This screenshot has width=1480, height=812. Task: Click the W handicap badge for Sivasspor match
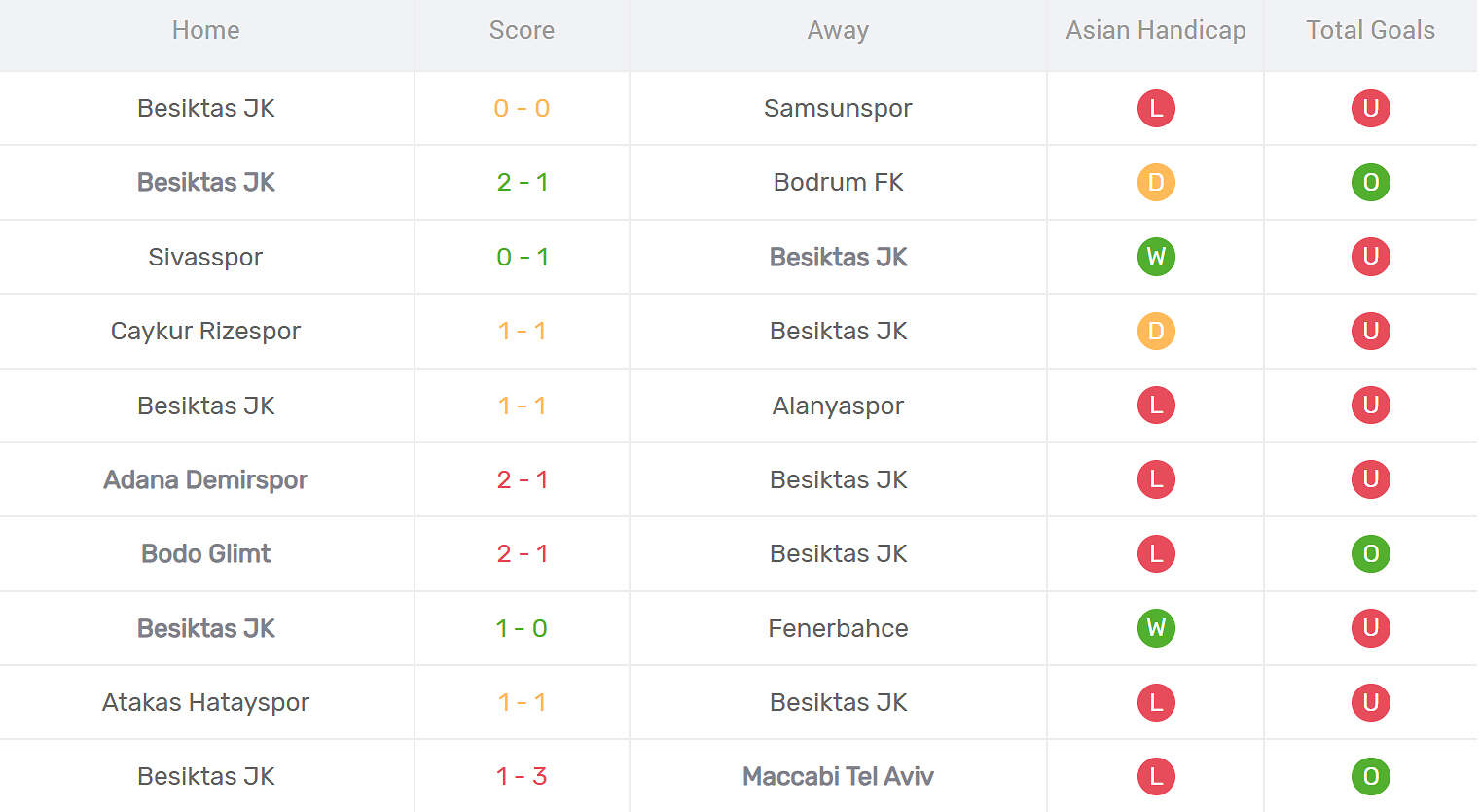pos(1156,257)
